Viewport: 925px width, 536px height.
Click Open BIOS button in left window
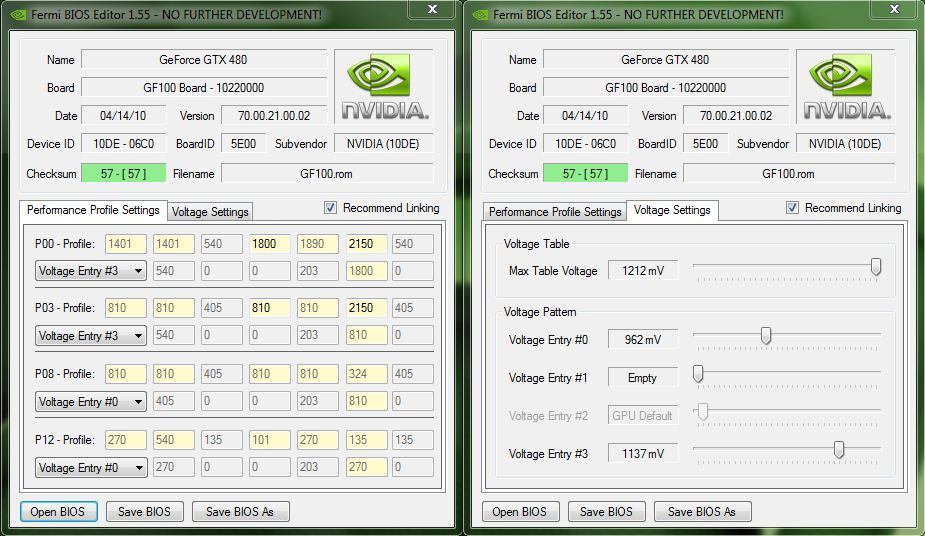pyautogui.click(x=58, y=511)
